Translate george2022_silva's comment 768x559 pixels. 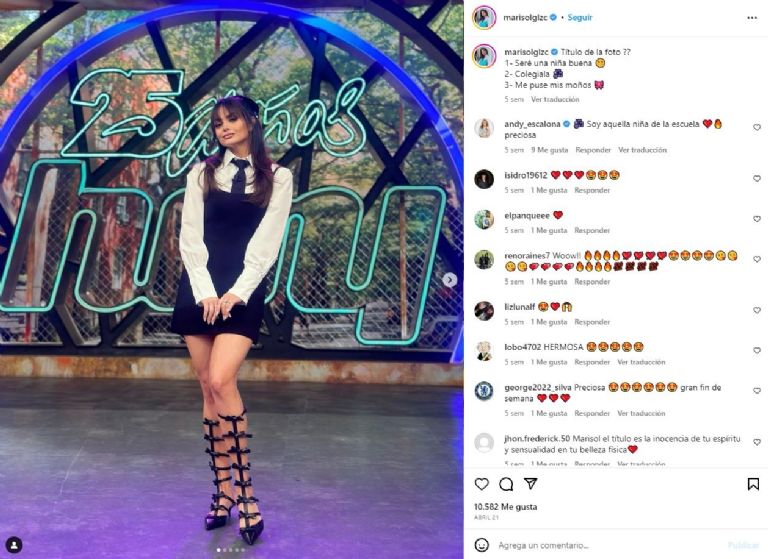(x=641, y=413)
